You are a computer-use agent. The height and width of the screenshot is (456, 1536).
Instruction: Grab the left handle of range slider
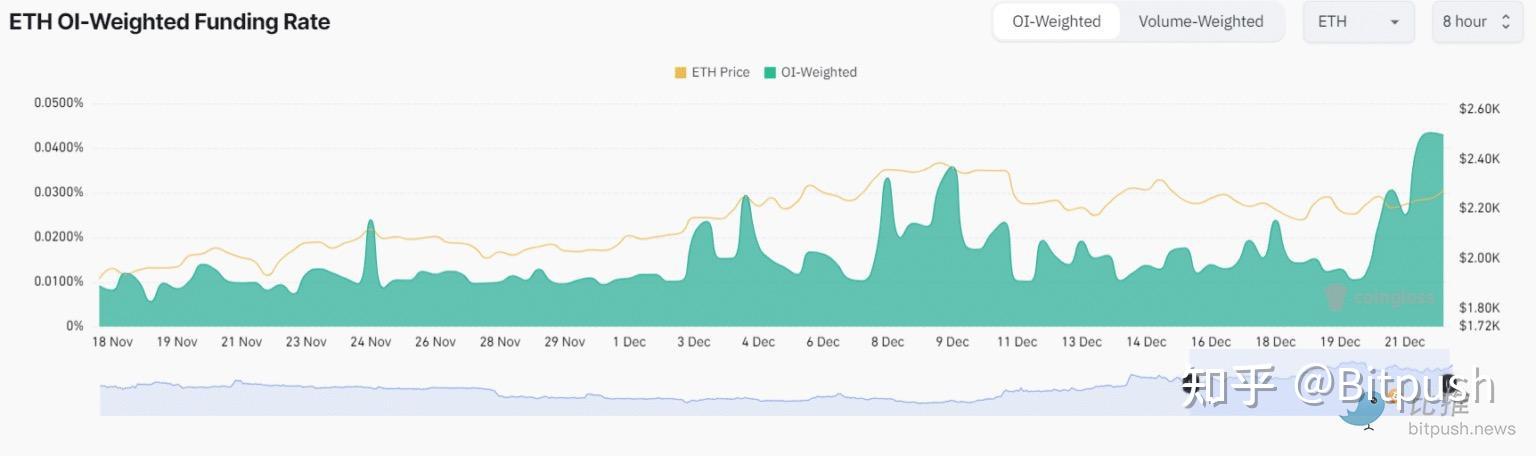click(x=1190, y=381)
